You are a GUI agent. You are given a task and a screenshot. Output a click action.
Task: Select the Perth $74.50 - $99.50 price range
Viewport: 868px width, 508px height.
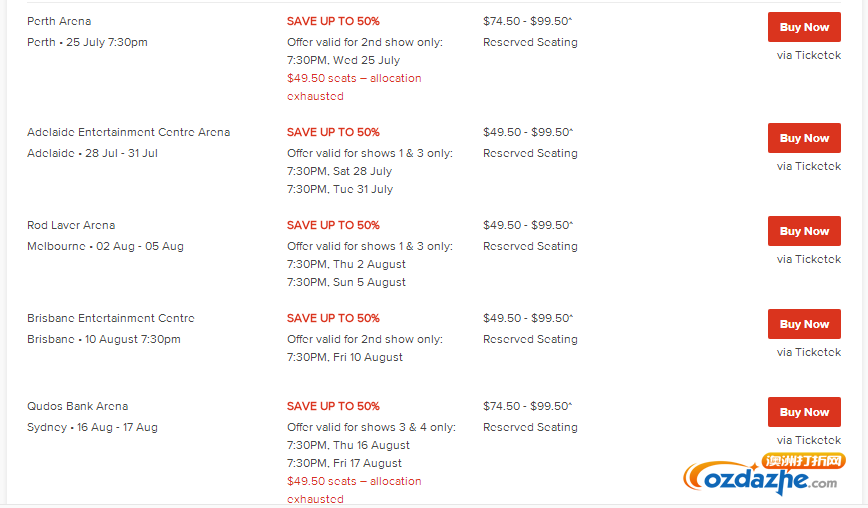528,21
